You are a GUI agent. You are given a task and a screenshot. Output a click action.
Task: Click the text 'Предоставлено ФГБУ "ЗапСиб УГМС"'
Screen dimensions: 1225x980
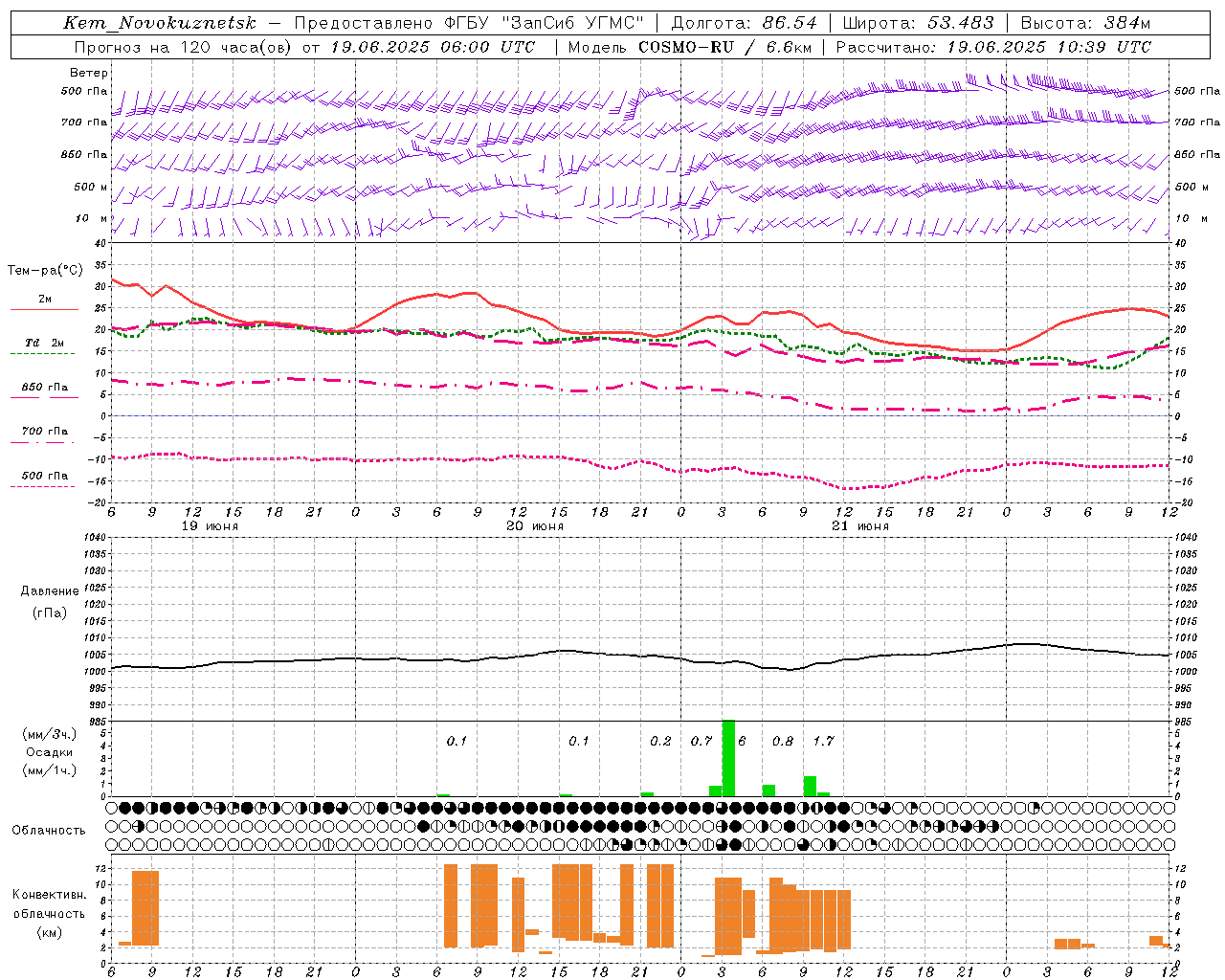click(x=468, y=23)
